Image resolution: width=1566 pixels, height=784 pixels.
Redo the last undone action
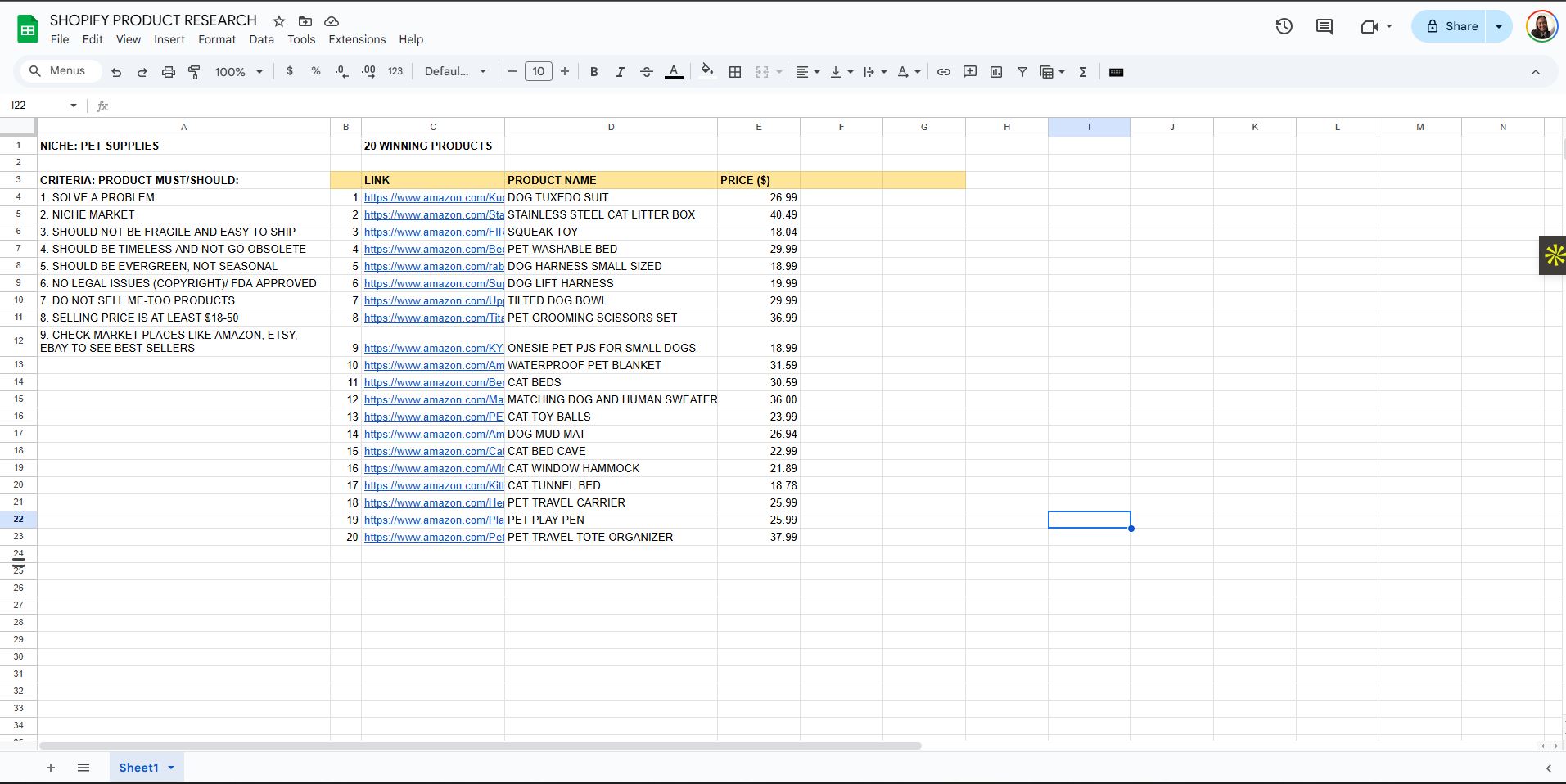pos(142,72)
